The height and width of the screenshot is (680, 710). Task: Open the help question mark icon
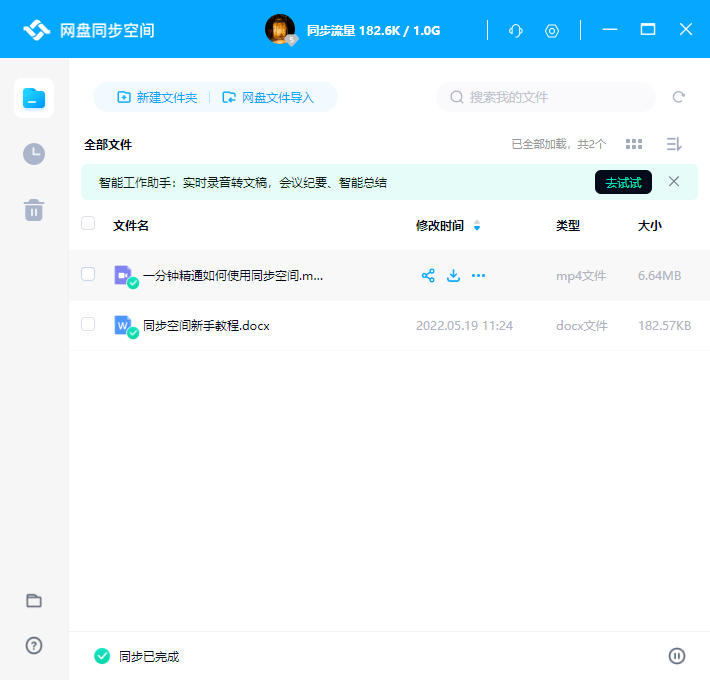(34, 645)
